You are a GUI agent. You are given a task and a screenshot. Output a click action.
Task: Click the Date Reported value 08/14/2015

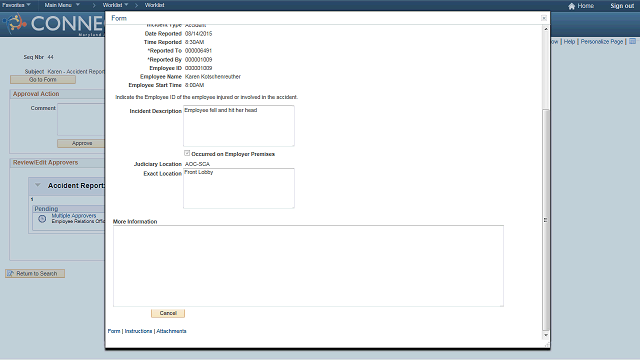click(x=198, y=33)
